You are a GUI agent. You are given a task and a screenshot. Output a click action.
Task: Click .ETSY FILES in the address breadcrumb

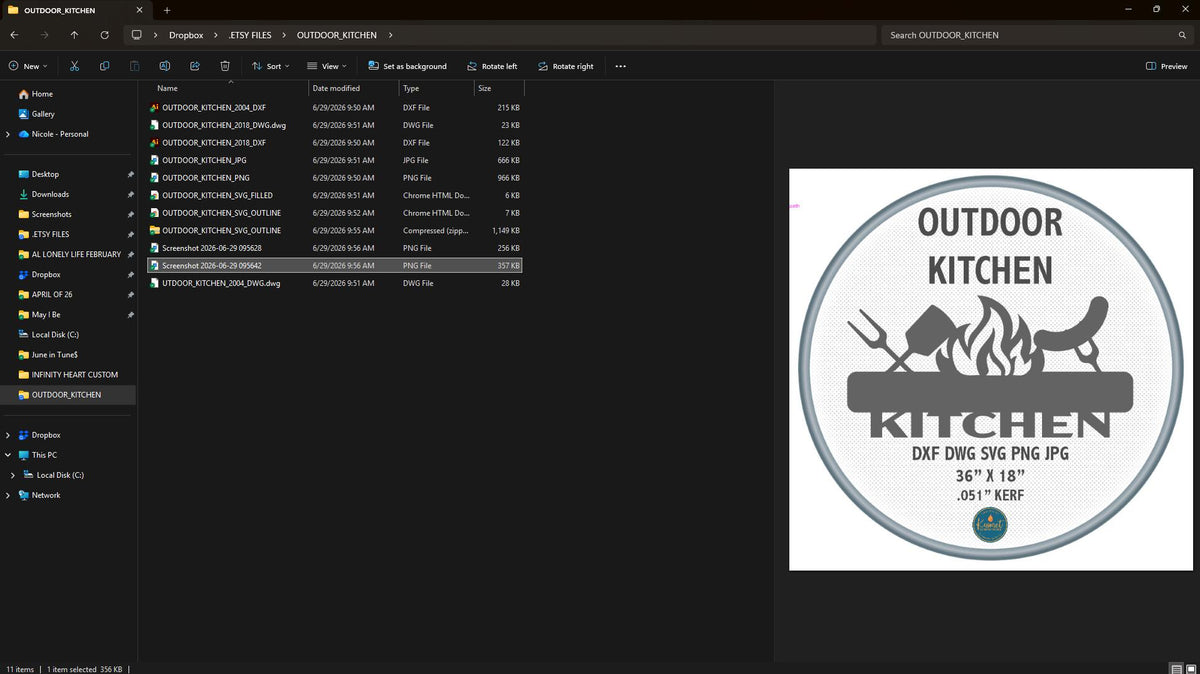[x=250, y=35]
